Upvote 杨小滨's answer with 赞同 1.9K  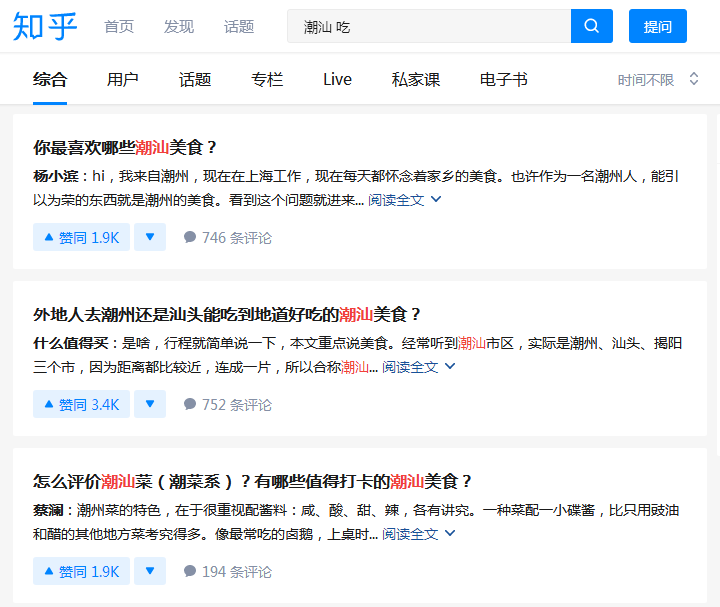(x=81, y=237)
